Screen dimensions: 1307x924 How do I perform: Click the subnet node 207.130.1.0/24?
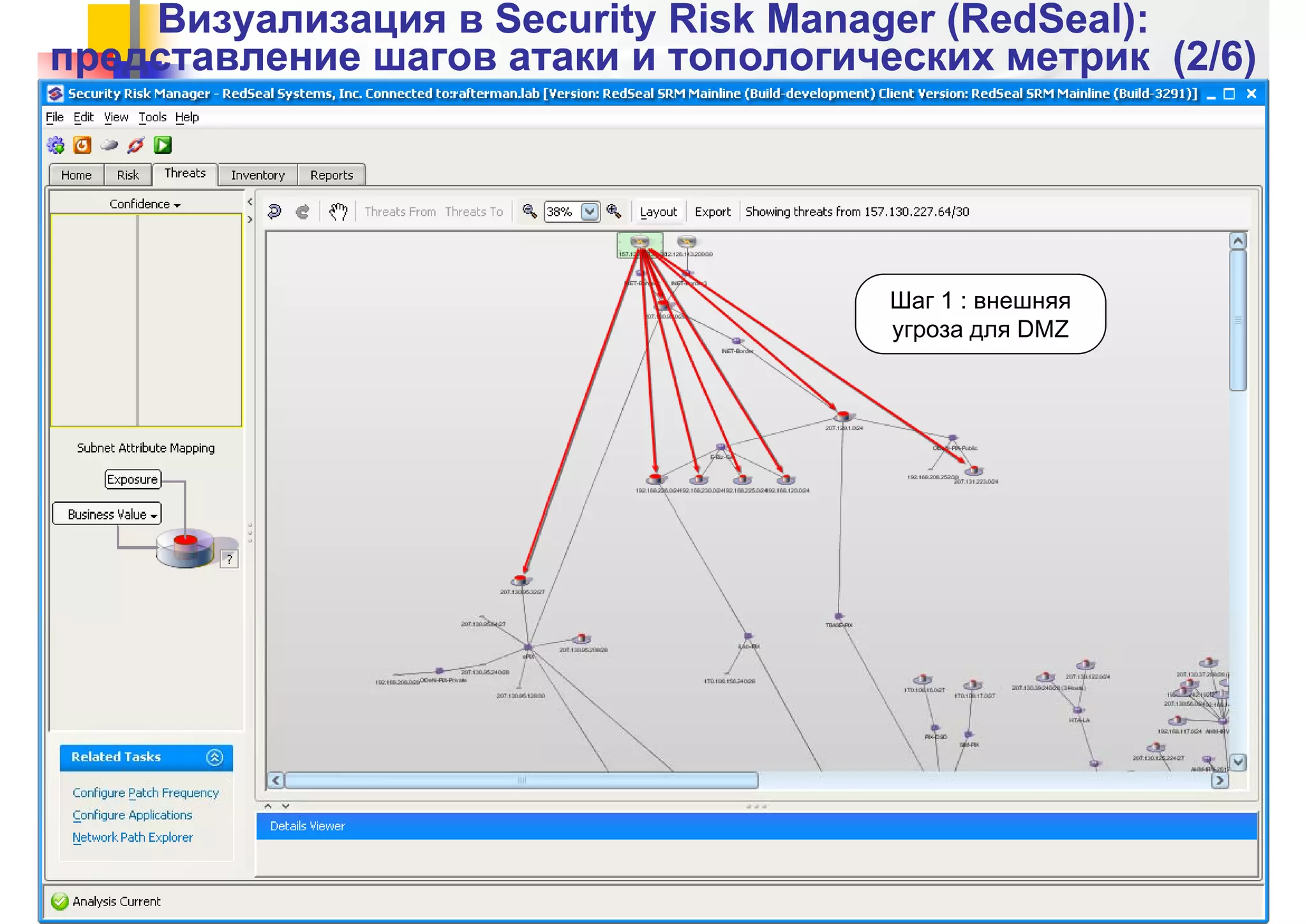[843, 417]
